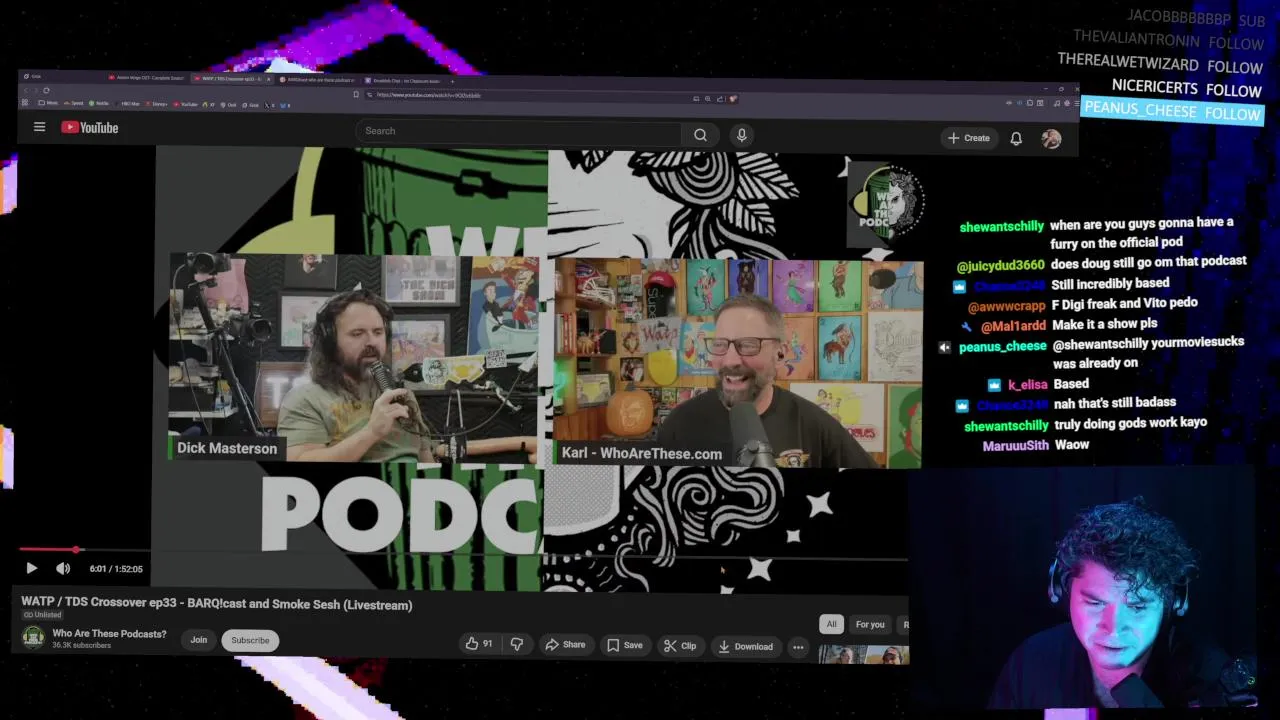The image size is (1280, 720).
Task: Click the wrench badge beside @Mal1ardd
Action: click(x=966, y=326)
